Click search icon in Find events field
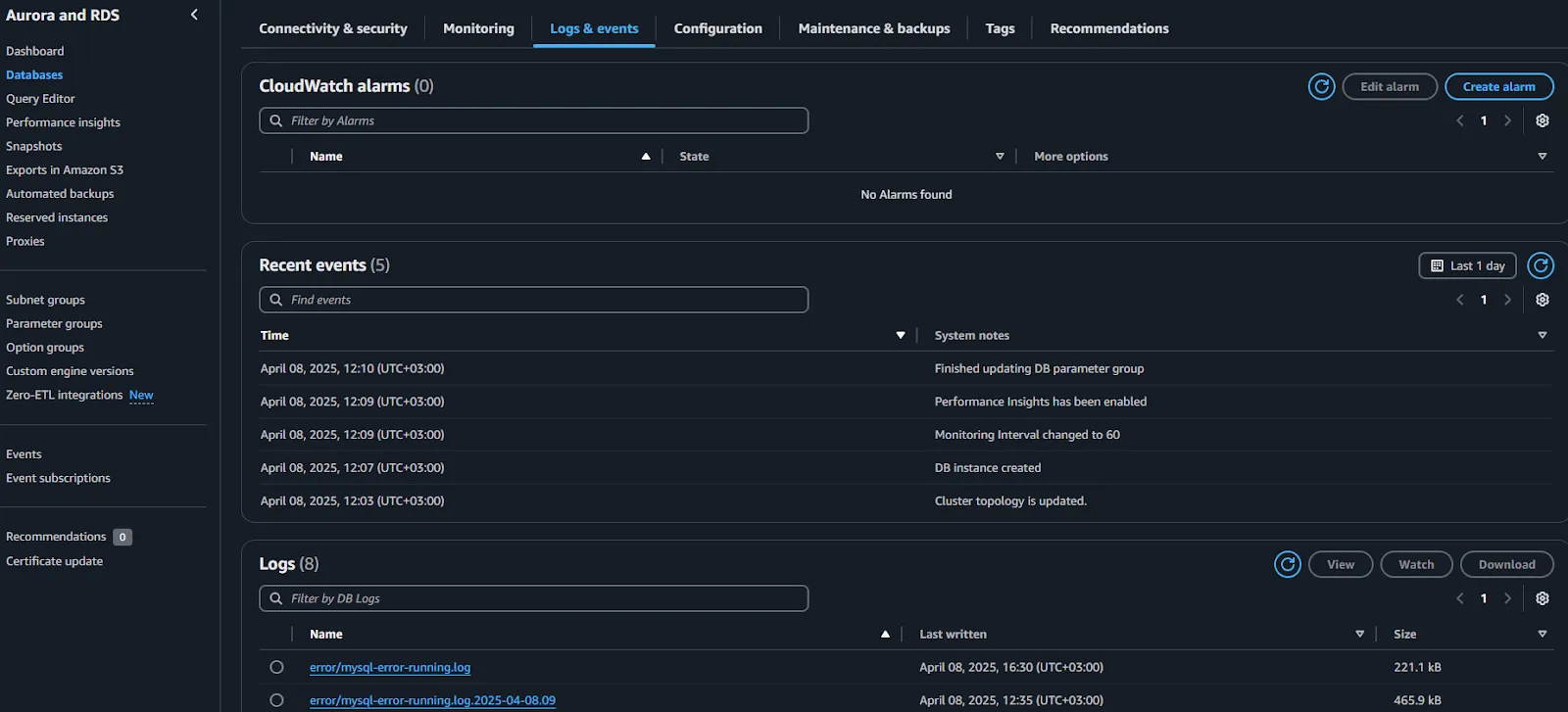 coord(276,300)
